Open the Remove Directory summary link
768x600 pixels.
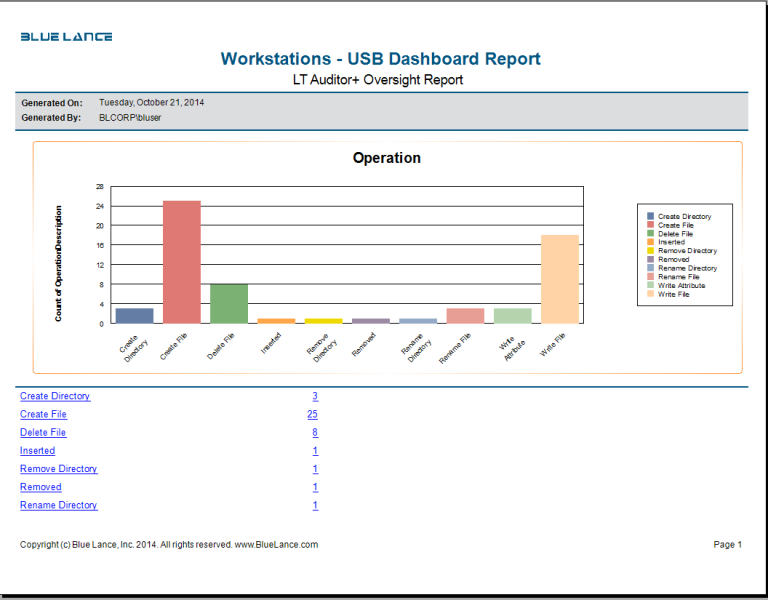click(x=58, y=469)
